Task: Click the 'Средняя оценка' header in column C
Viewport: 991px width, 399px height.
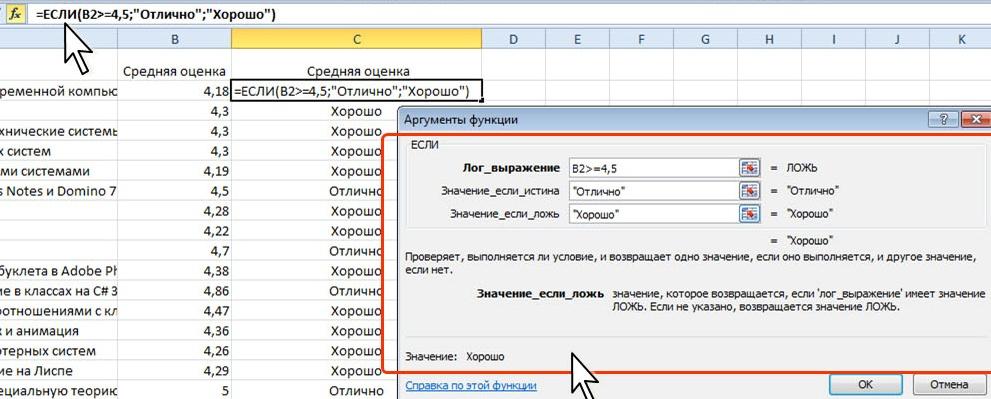Action: click(x=356, y=71)
